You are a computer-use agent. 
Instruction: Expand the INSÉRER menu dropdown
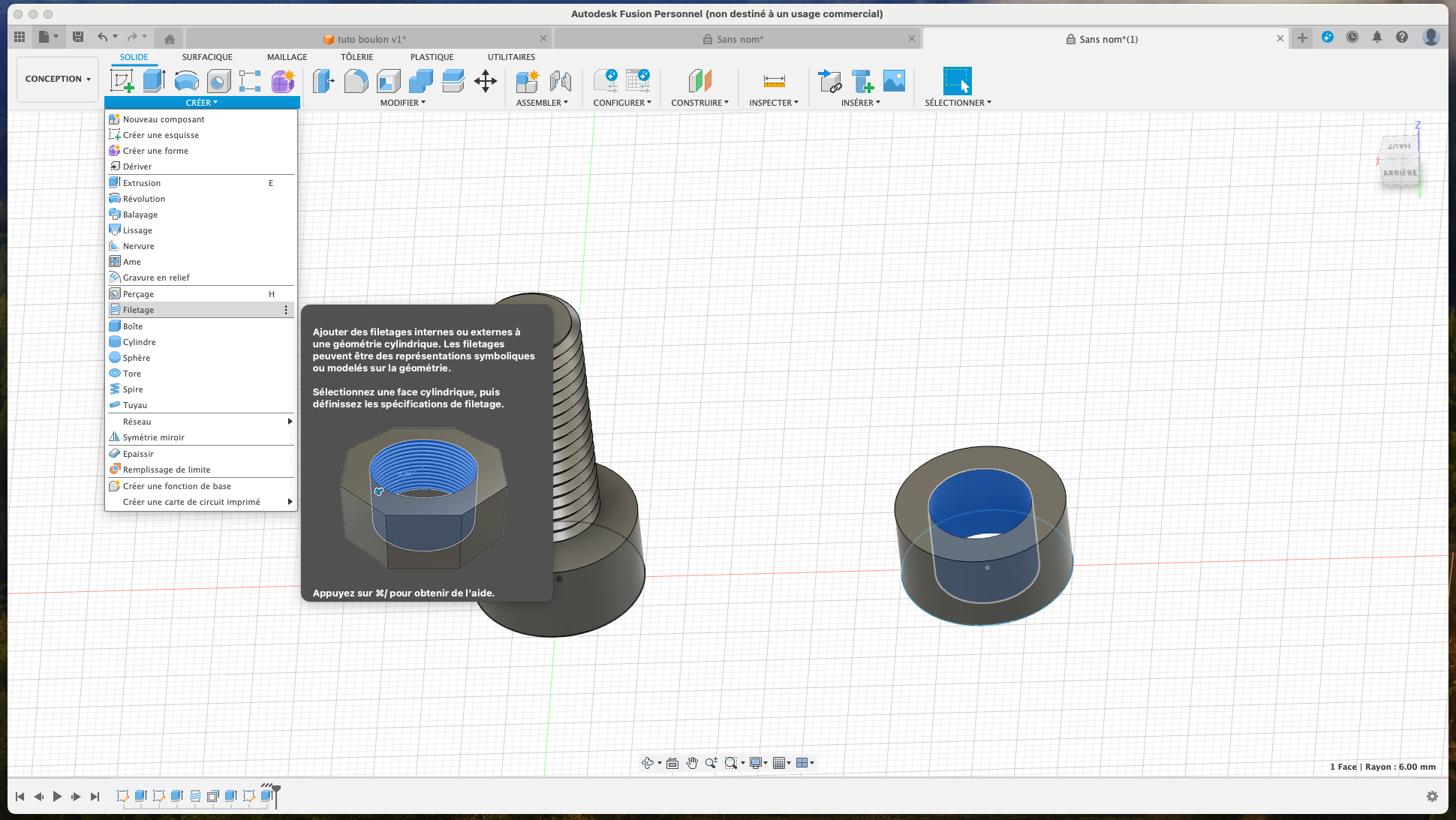point(860,103)
